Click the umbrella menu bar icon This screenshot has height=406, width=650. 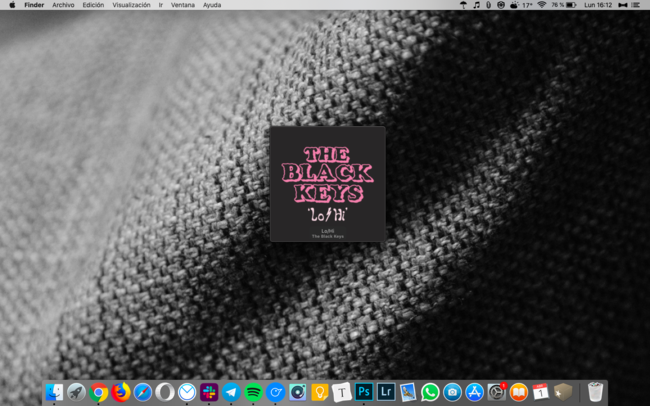[463, 5]
